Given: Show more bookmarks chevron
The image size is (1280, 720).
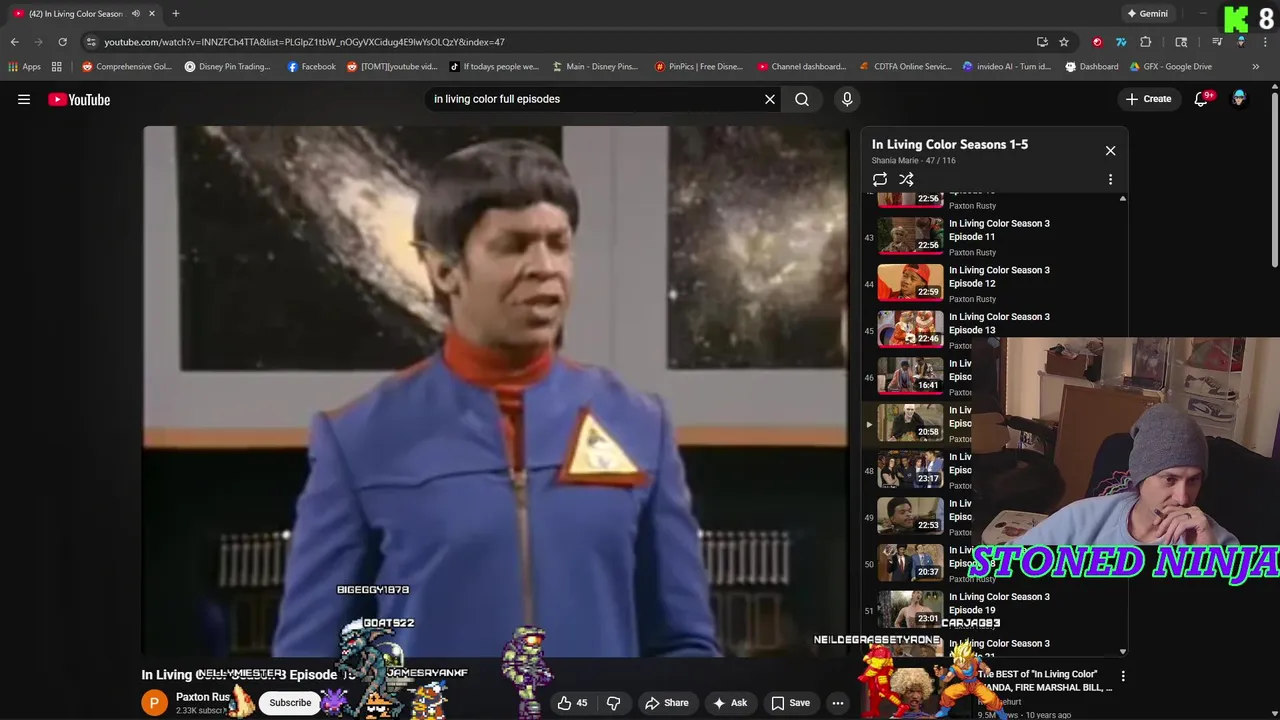Looking at the screenshot, I should point(1256,67).
